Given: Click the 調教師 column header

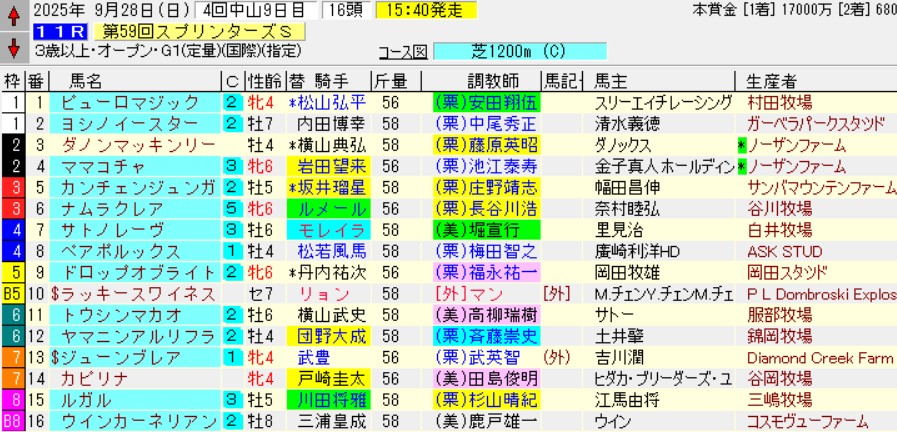Looking at the screenshot, I should [485, 80].
